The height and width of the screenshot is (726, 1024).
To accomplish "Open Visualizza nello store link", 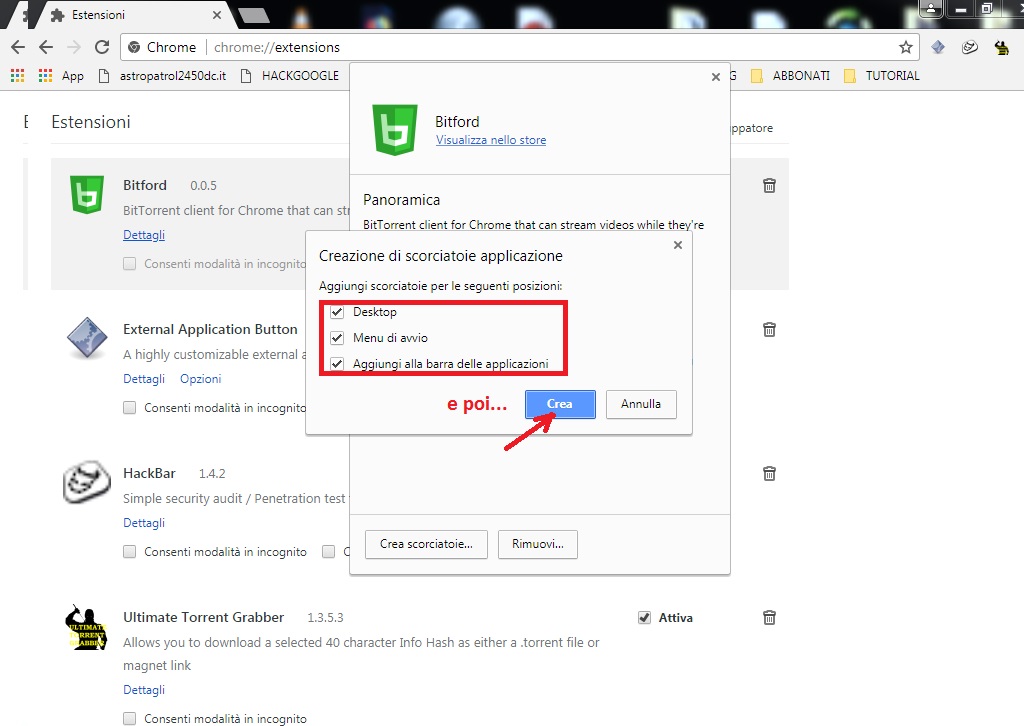I will (491, 140).
